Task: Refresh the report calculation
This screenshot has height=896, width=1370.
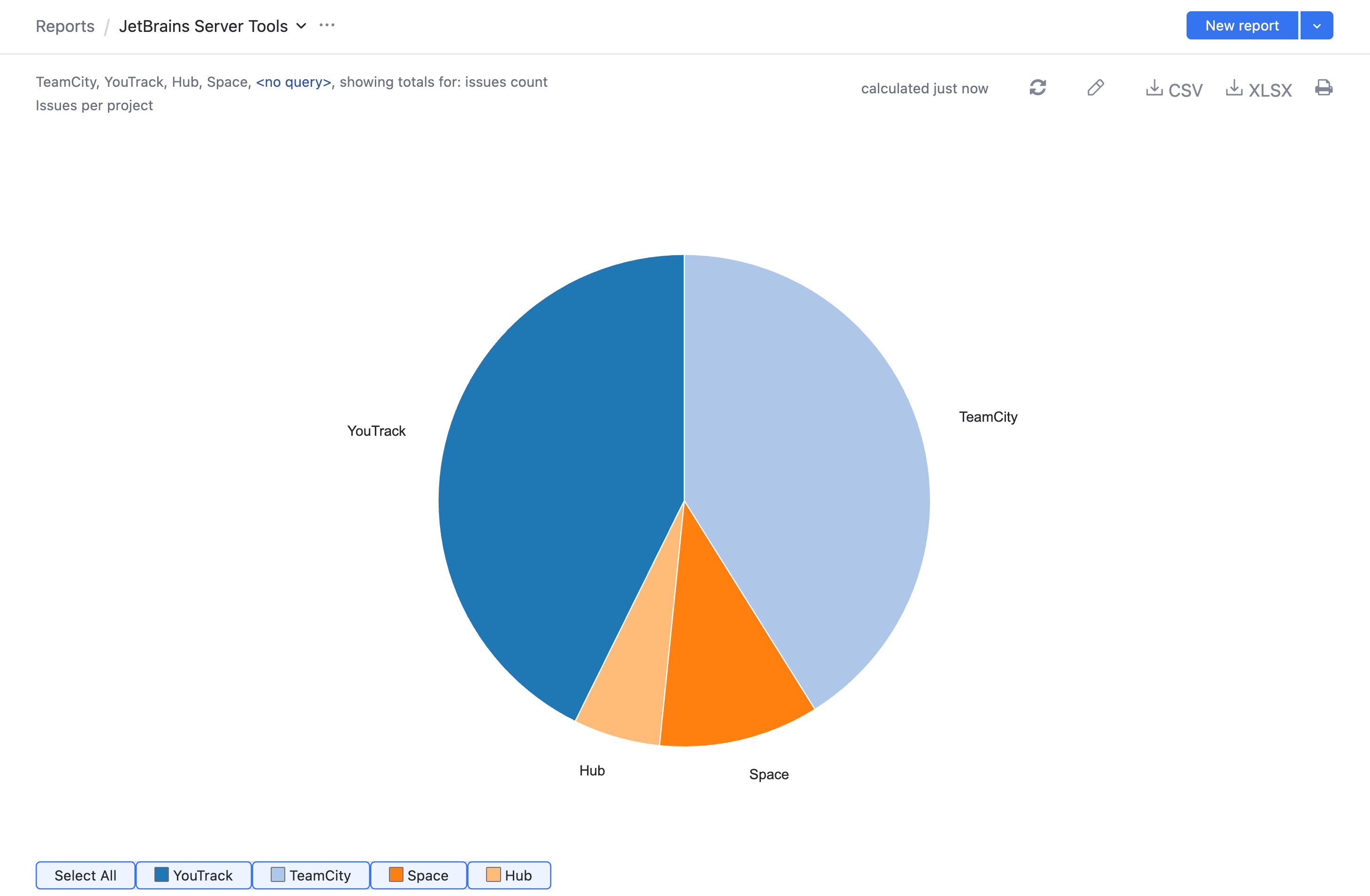Action: click(1038, 88)
